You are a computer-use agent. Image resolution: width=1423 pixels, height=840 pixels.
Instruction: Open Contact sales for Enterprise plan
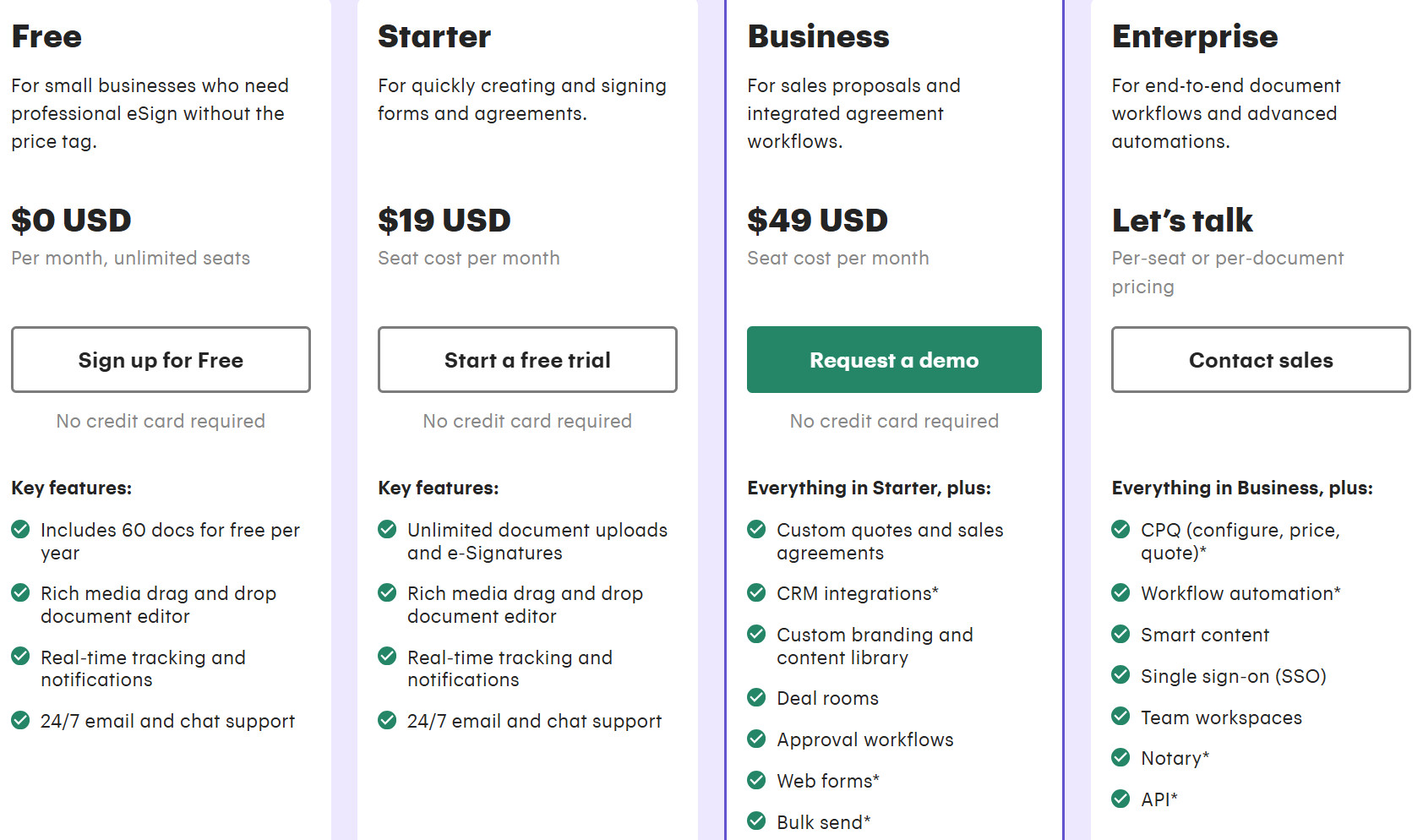tap(1260, 360)
